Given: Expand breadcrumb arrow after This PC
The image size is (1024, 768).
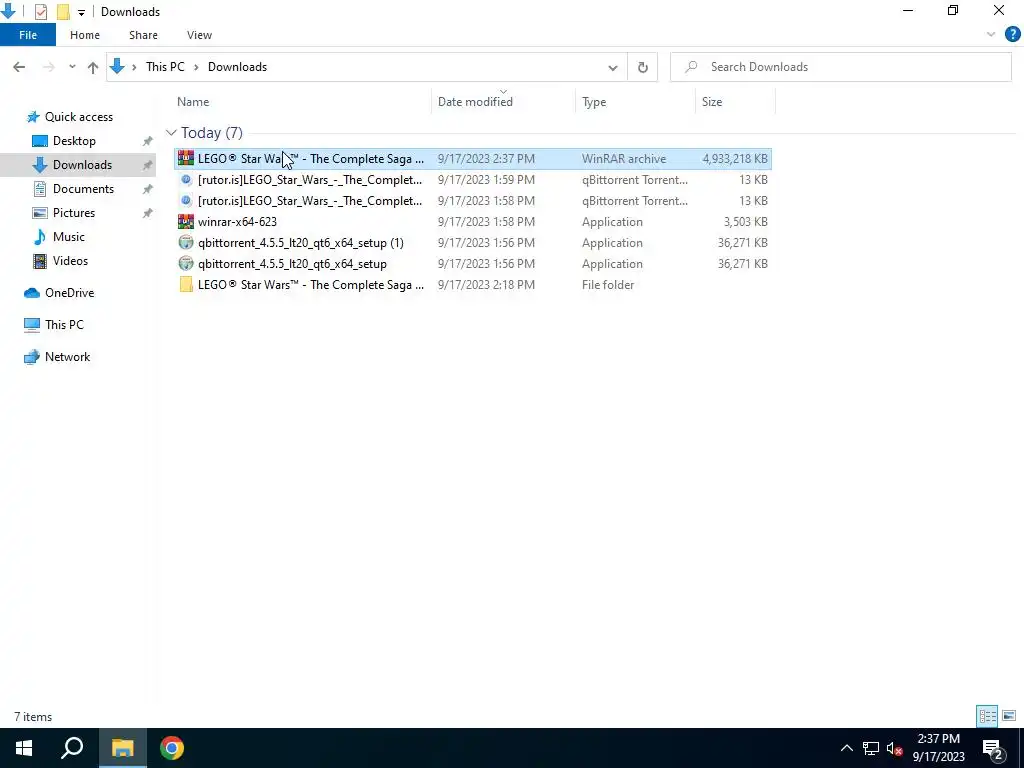Looking at the screenshot, I should [x=196, y=67].
